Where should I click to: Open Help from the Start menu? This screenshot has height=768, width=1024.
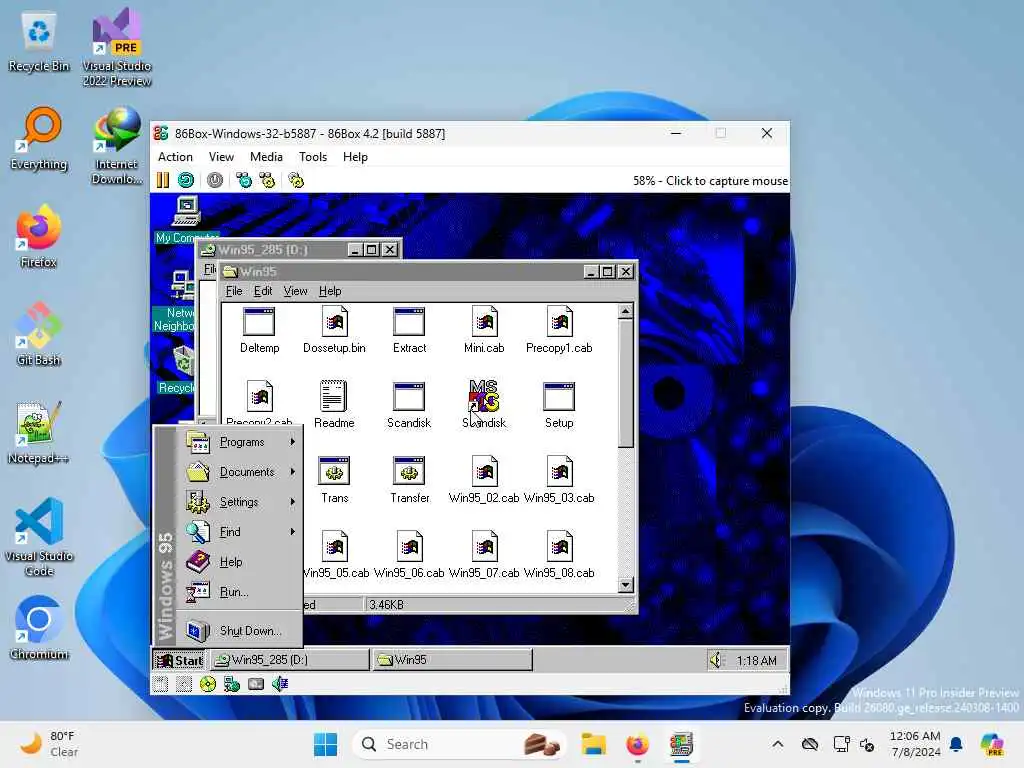tap(240, 562)
